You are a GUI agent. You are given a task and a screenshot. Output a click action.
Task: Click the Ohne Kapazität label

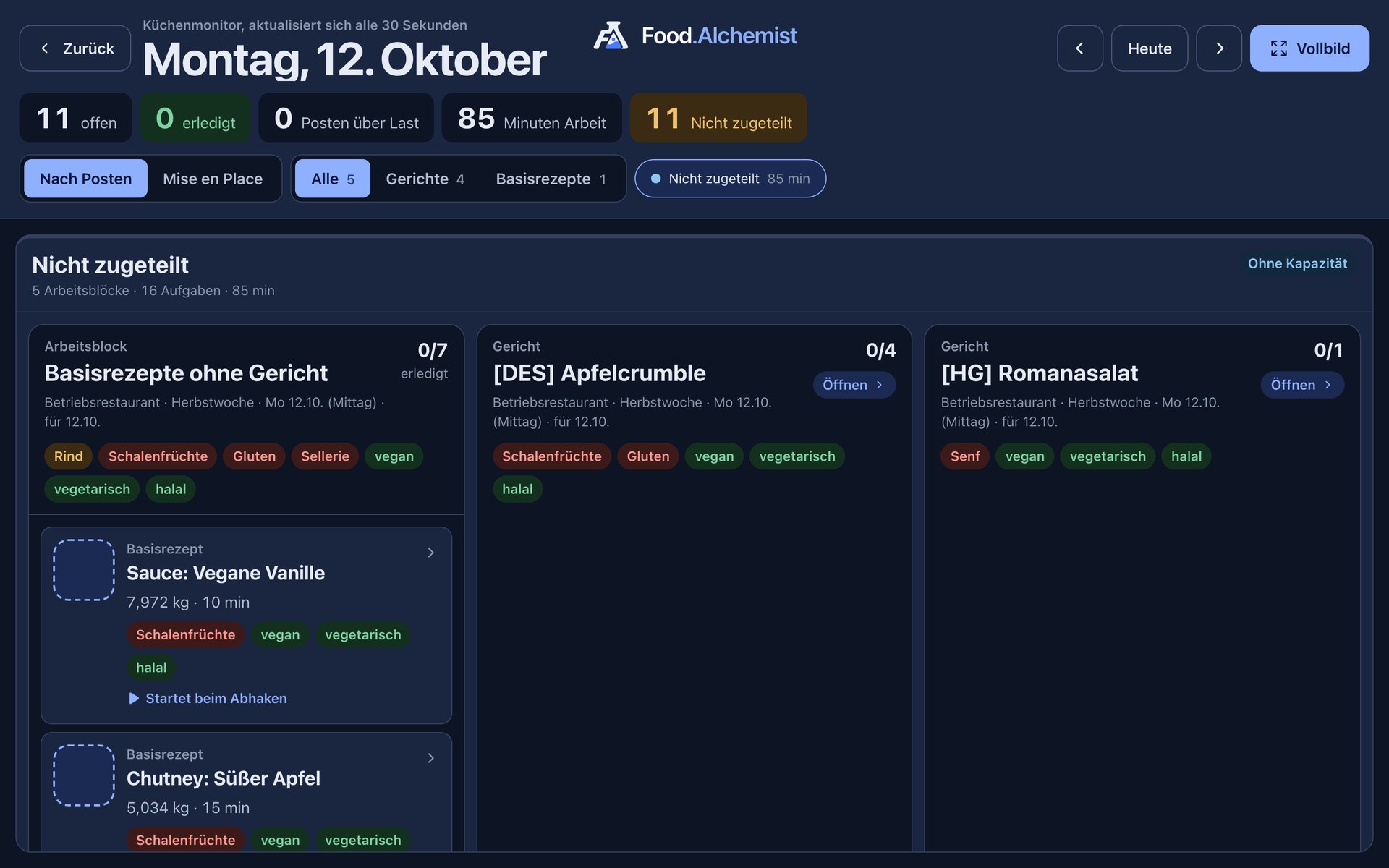pyautogui.click(x=1297, y=263)
